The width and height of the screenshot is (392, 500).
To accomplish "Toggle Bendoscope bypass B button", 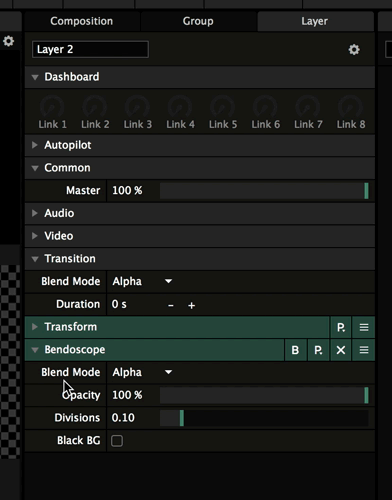I will pyautogui.click(x=295, y=350).
